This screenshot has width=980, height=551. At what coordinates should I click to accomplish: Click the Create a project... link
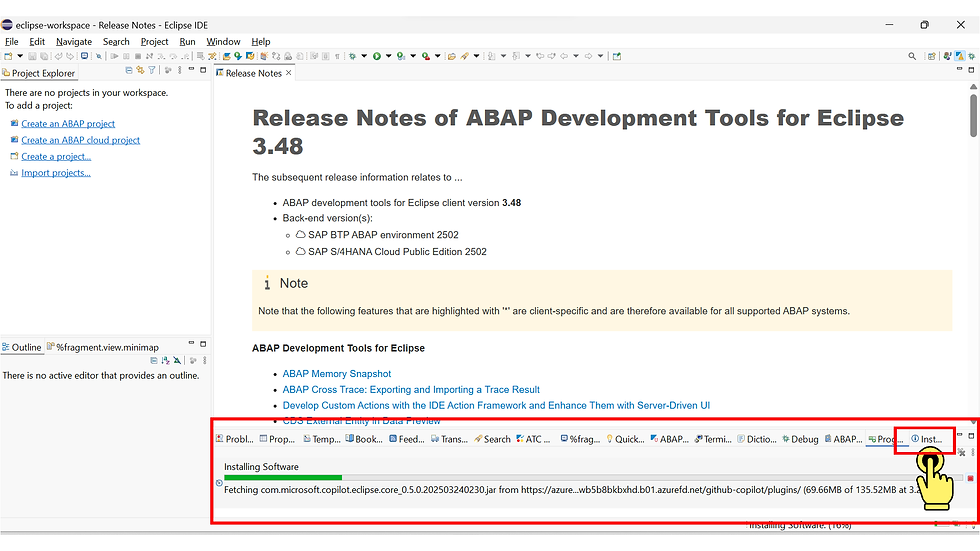pyautogui.click(x=56, y=156)
